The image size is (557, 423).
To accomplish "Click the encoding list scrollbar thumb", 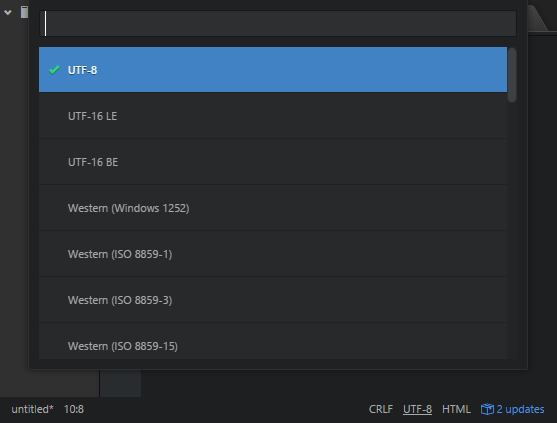I will pyautogui.click(x=512, y=75).
